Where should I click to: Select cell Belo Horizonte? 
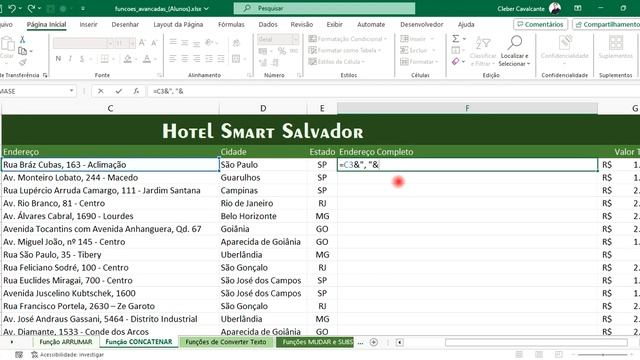263,216
